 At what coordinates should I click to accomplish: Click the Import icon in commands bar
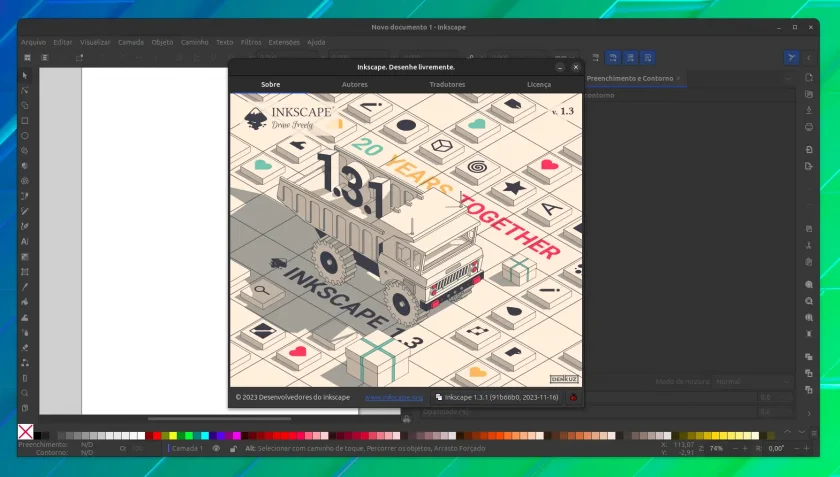tap(809, 150)
